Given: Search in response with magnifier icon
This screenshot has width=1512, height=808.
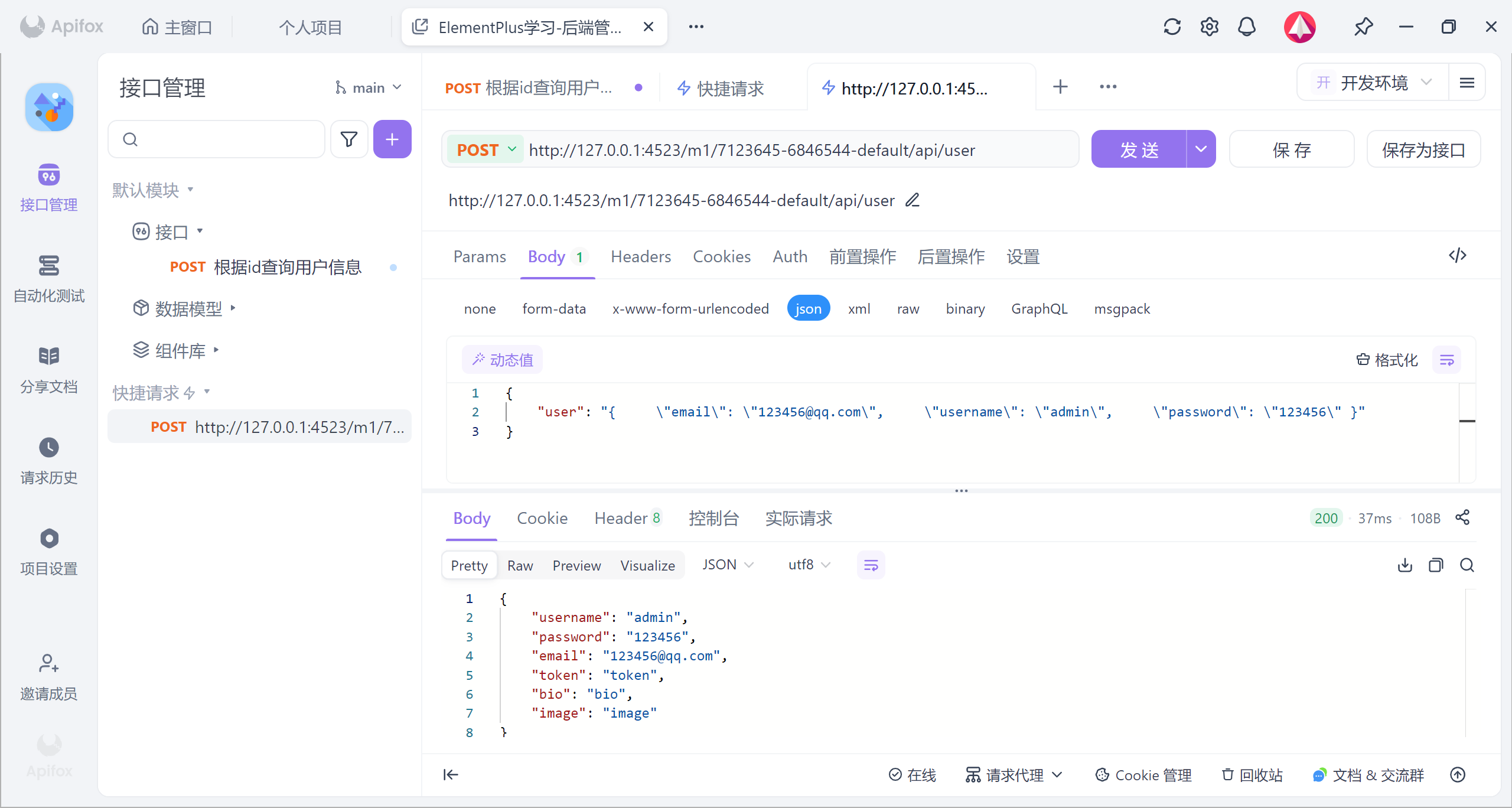Looking at the screenshot, I should (1467, 565).
